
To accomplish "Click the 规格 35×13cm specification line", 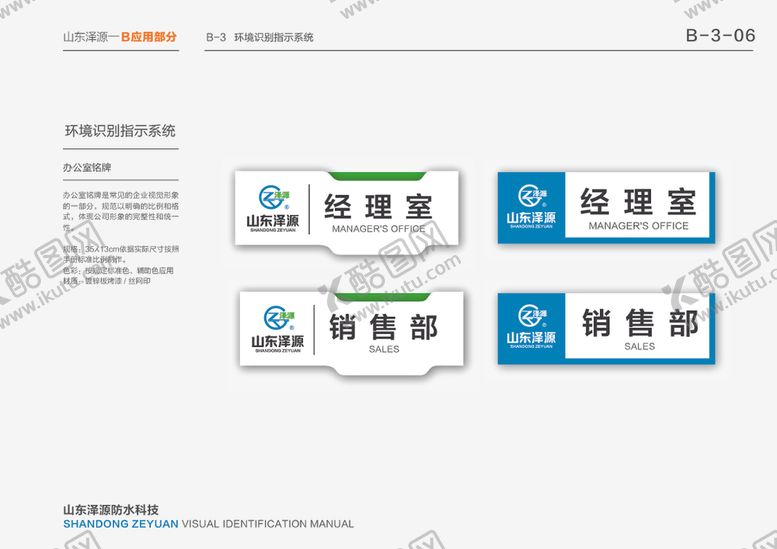I will (121, 254).
